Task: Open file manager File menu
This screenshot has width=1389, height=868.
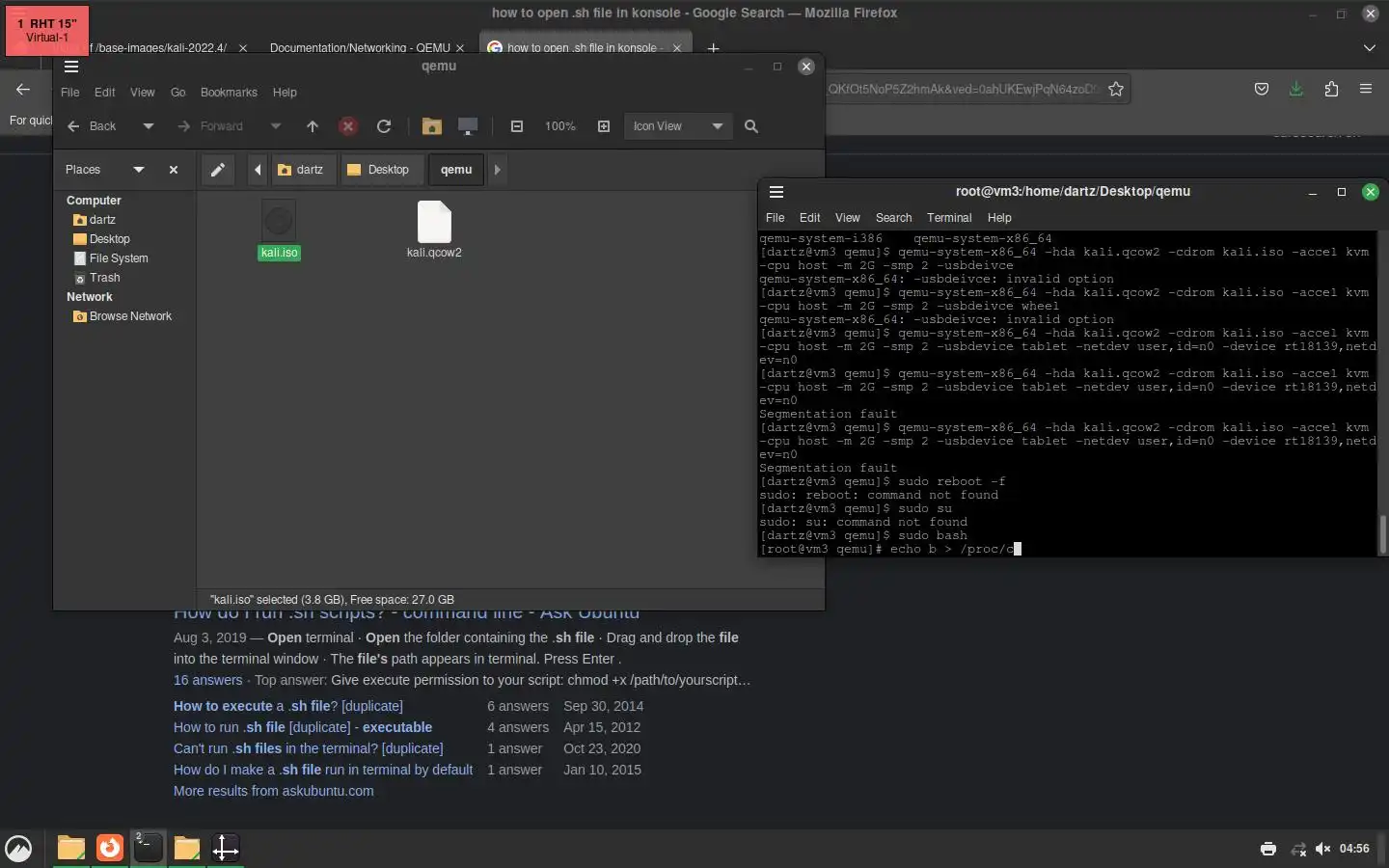Action: click(70, 93)
